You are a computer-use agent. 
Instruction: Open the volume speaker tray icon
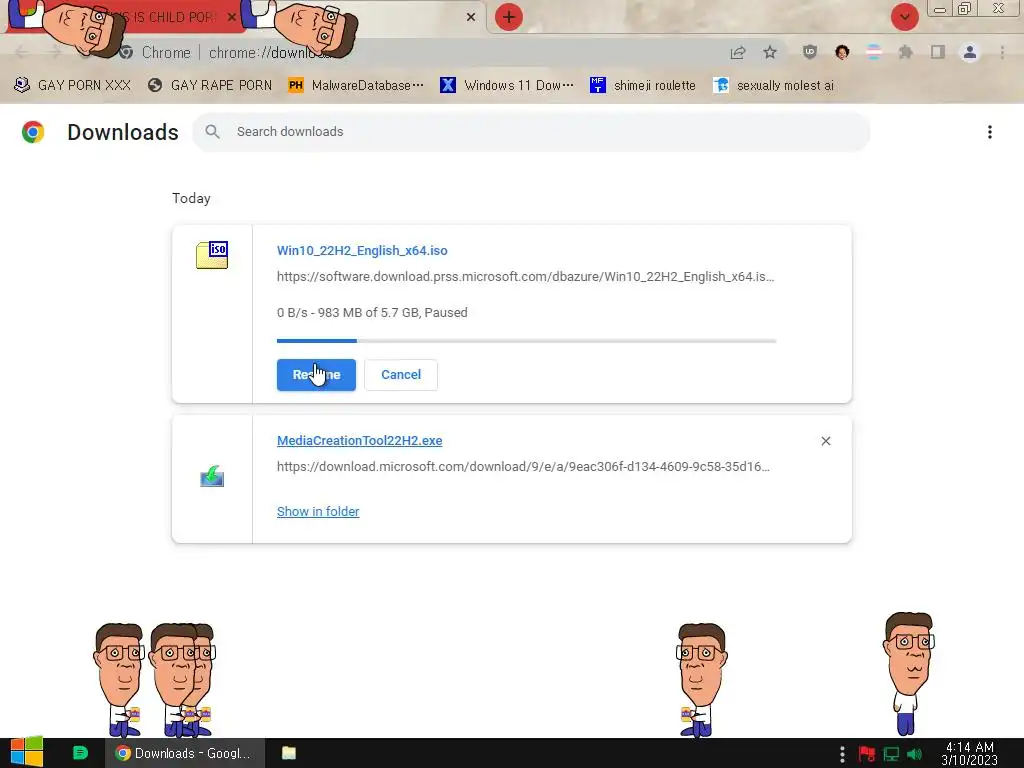[914, 754]
